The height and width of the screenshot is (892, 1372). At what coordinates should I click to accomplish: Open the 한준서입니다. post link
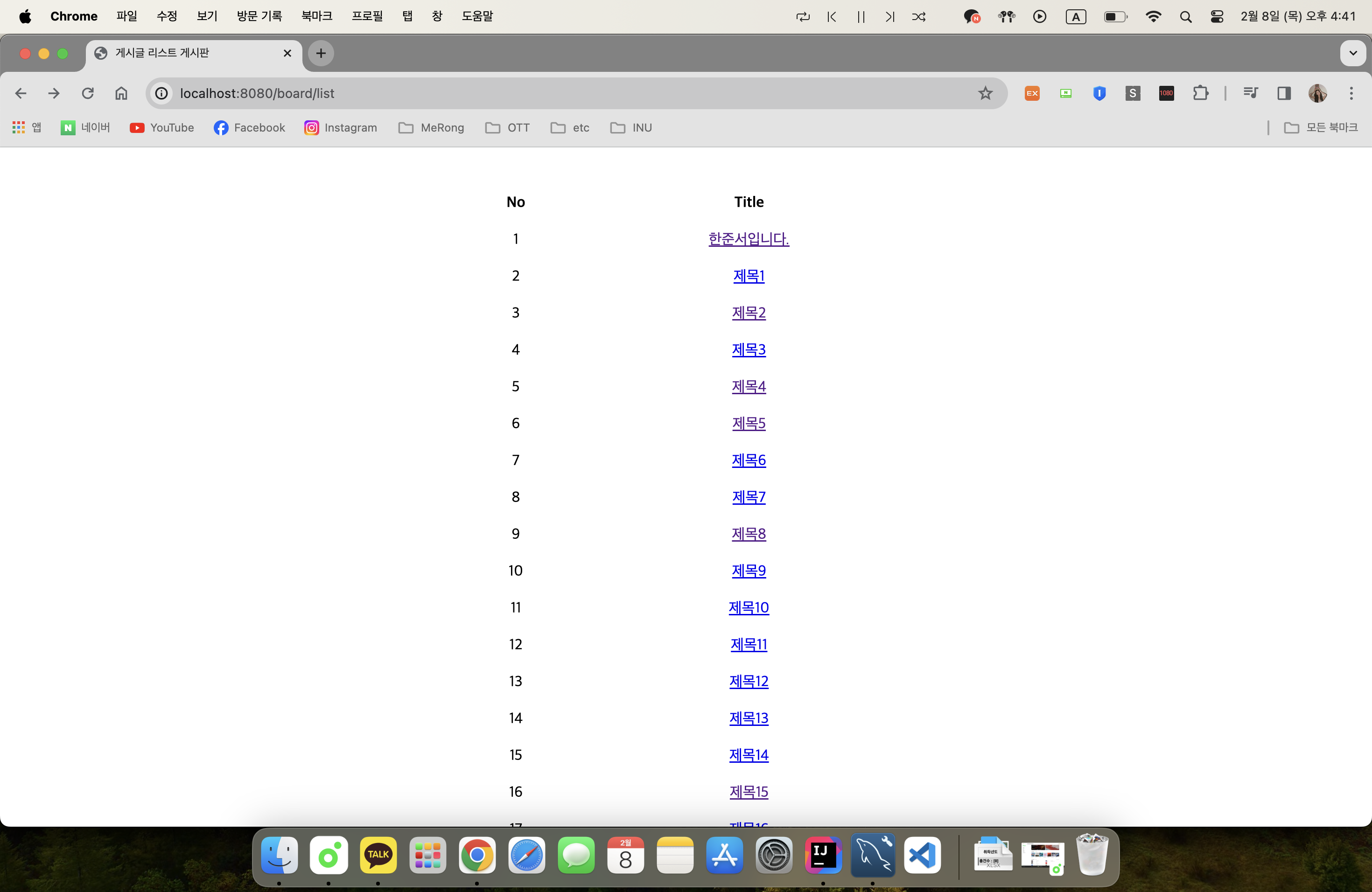[x=748, y=239]
